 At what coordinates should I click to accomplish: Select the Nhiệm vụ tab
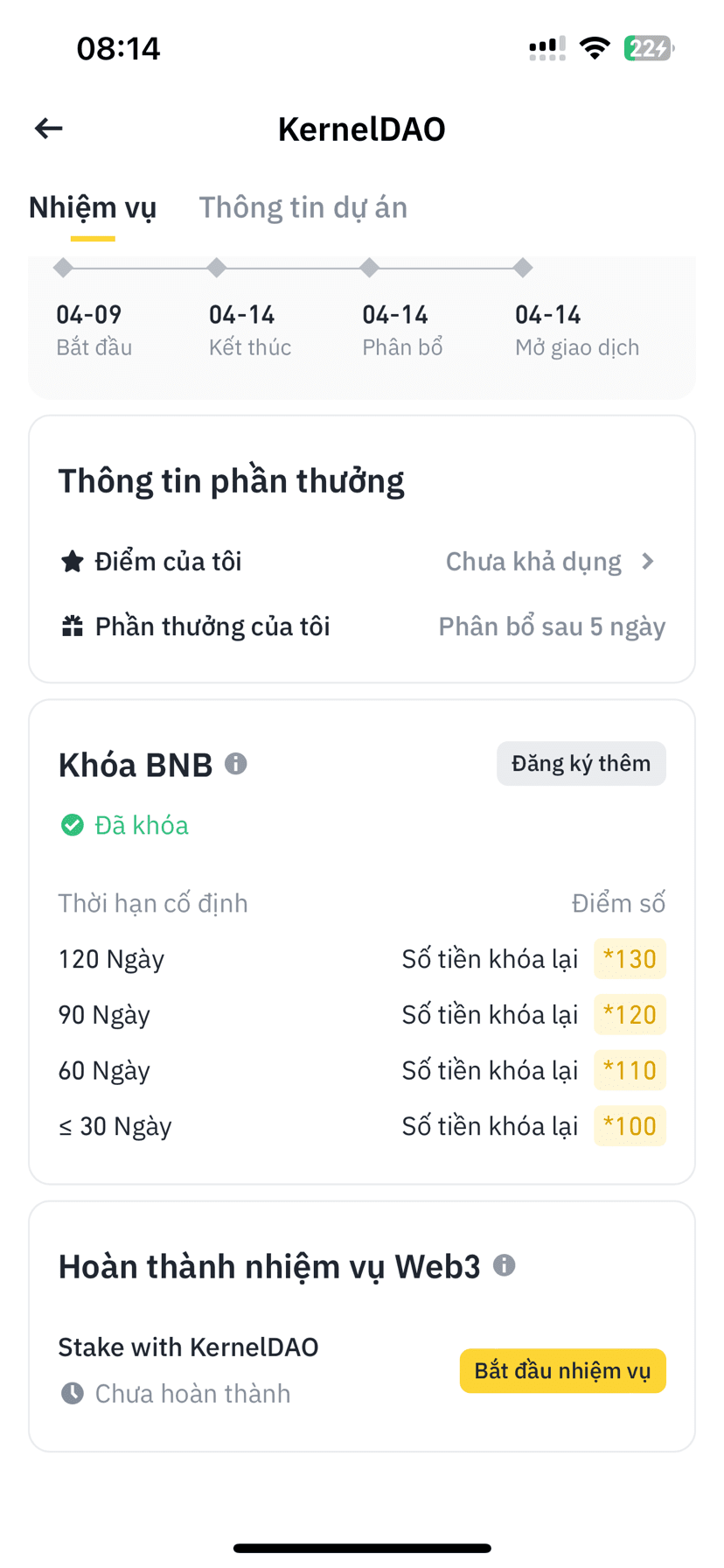click(x=93, y=207)
